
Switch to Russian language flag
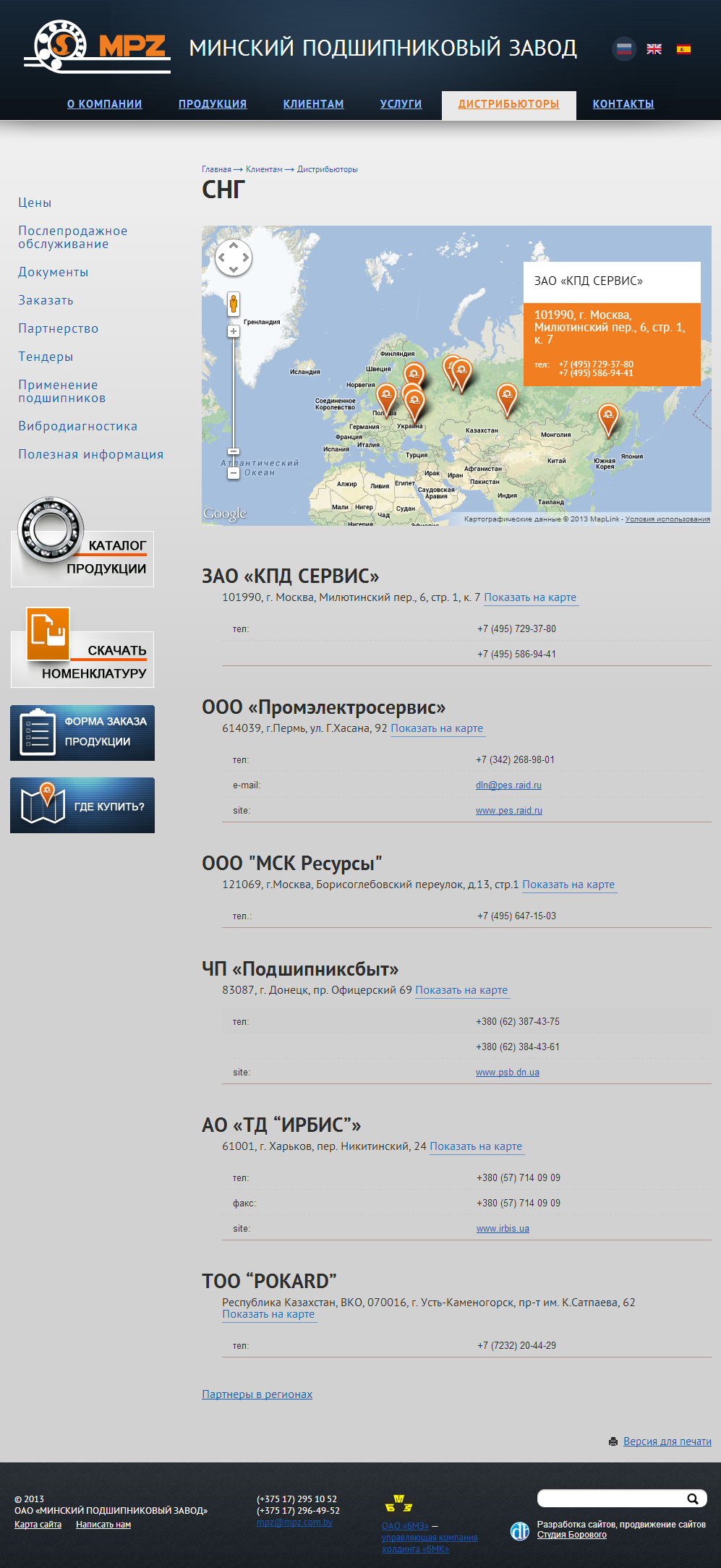pyautogui.click(x=624, y=49)
